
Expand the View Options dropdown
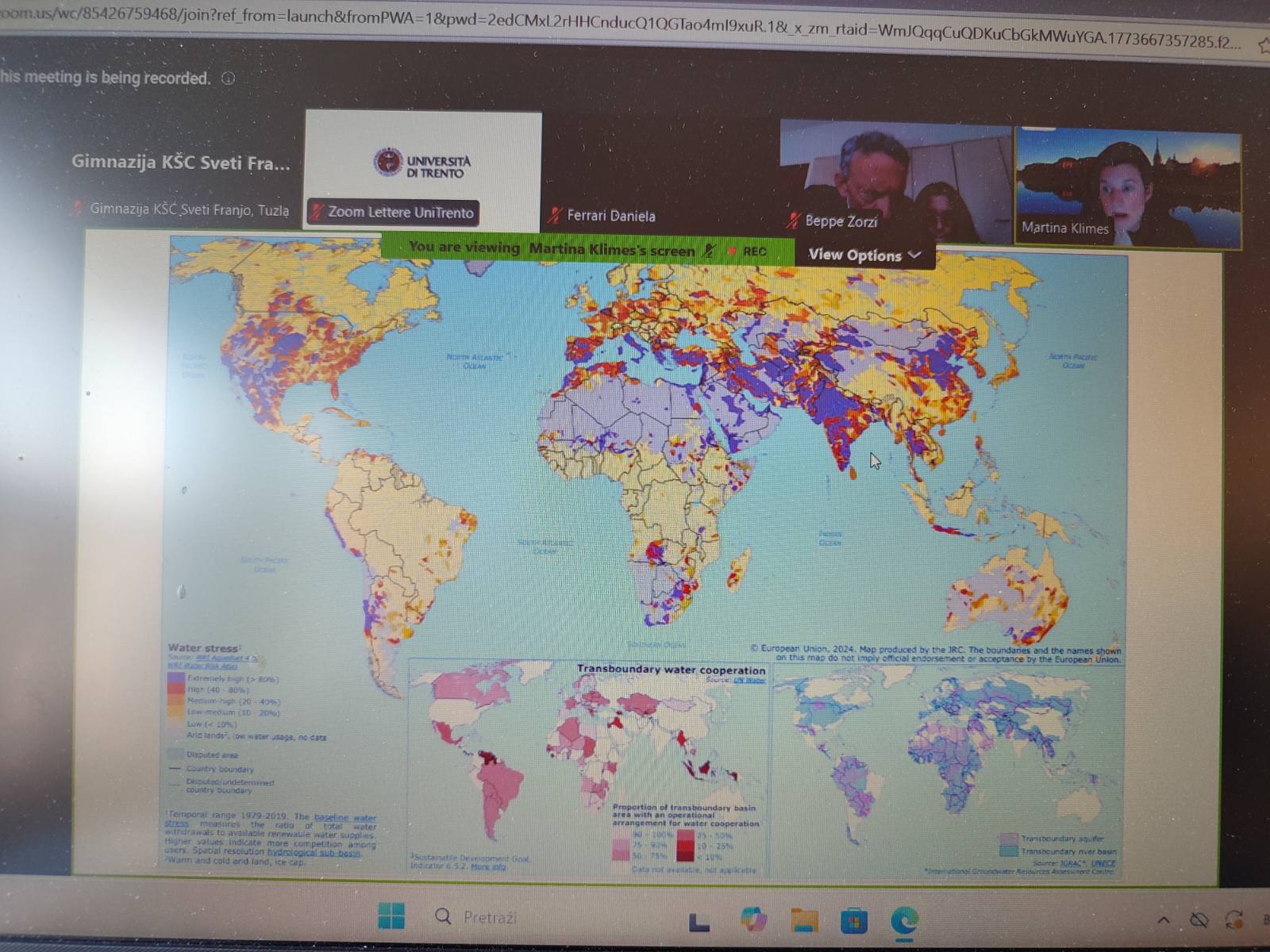pyautogui.click(x=864, y=255)
